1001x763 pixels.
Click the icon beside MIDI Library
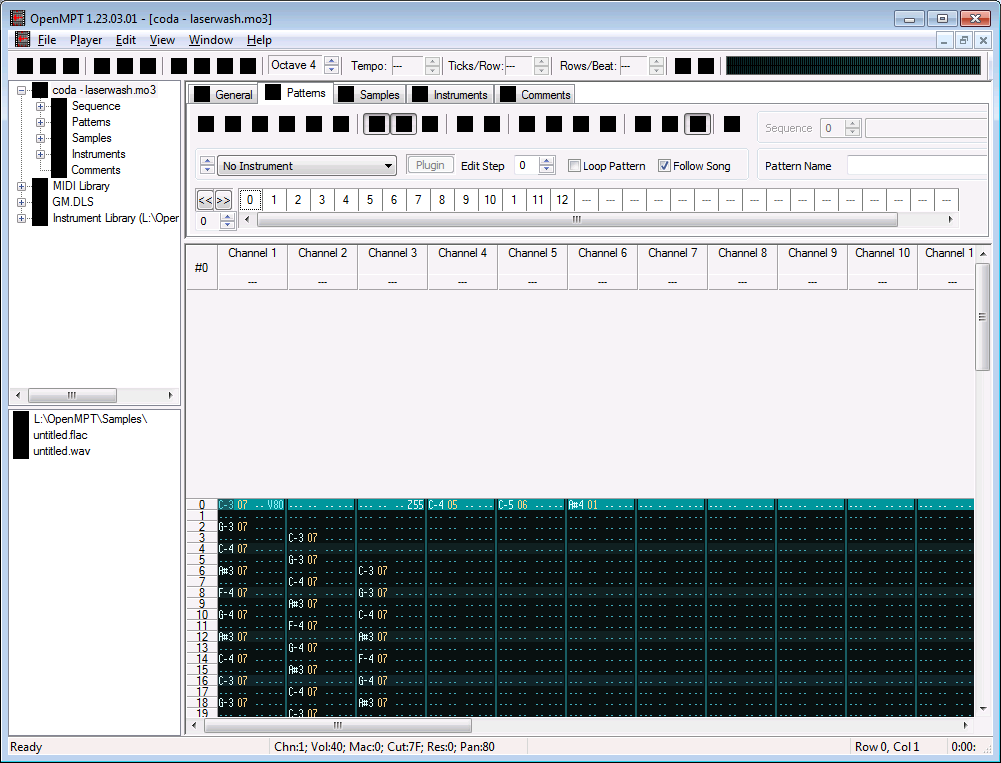[40, 186]
